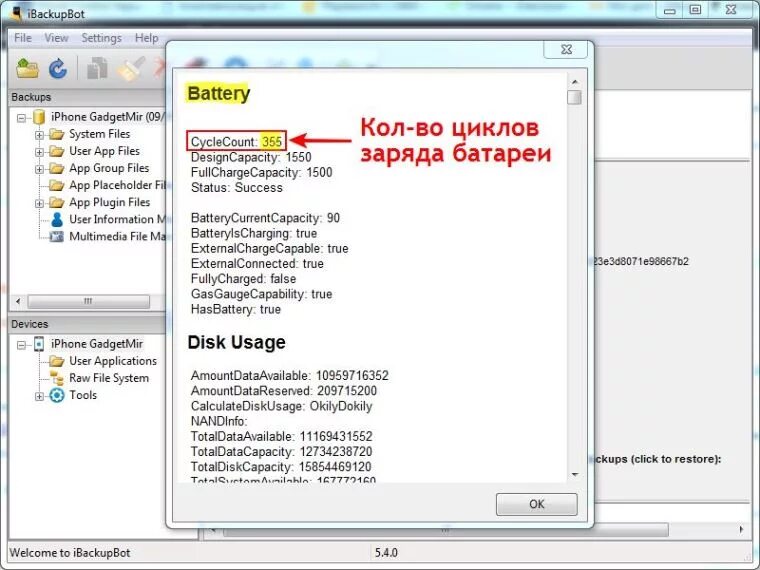Click CalculateDiskUsage: OkilyDokily line
This screenshot has height=570, width=760.
(282, 406)
